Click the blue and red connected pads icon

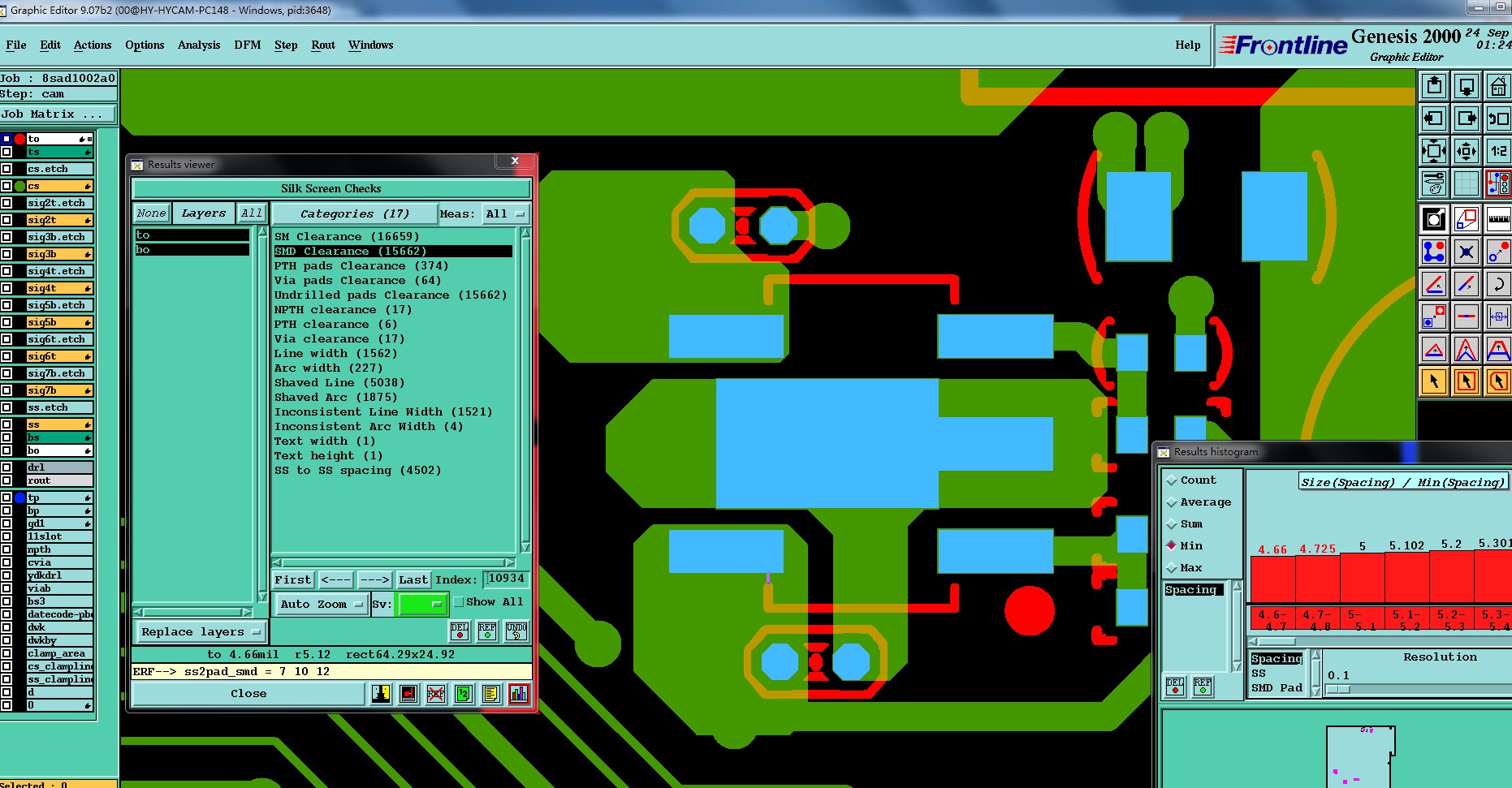(x=1434, y=252)
